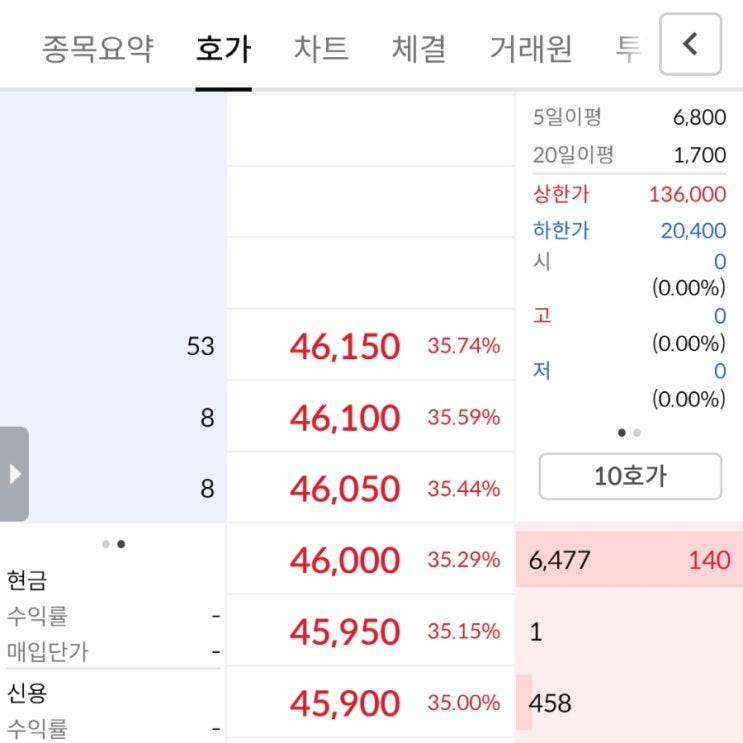The width and height of the screenshot is (743, 743).
Task: Click the 45,950 bid price
Action: tap(345, 632)
